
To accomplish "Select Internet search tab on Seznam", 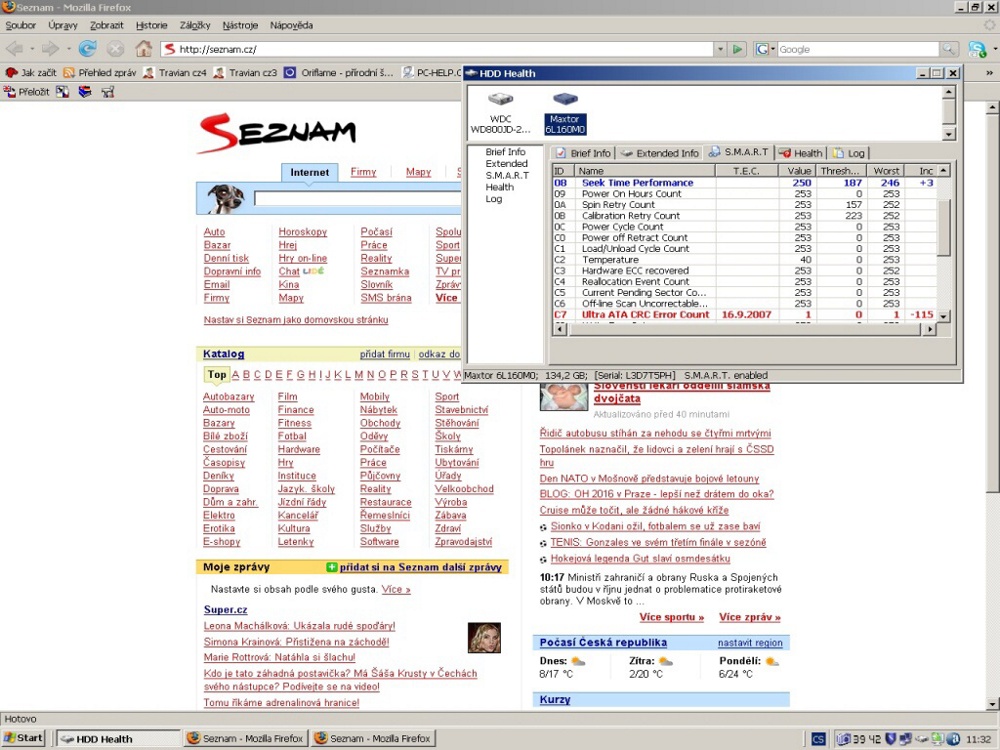I will click(x=309, y=172).
